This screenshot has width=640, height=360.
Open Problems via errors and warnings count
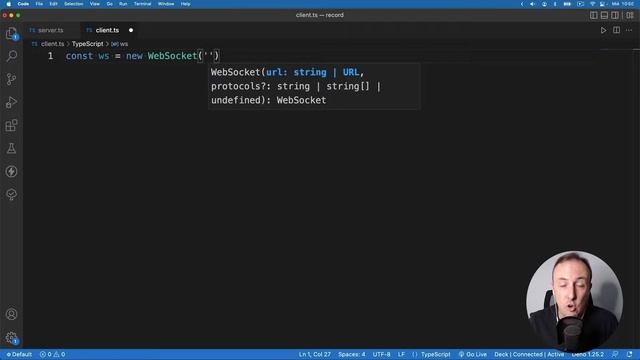[x=52, y=354]
